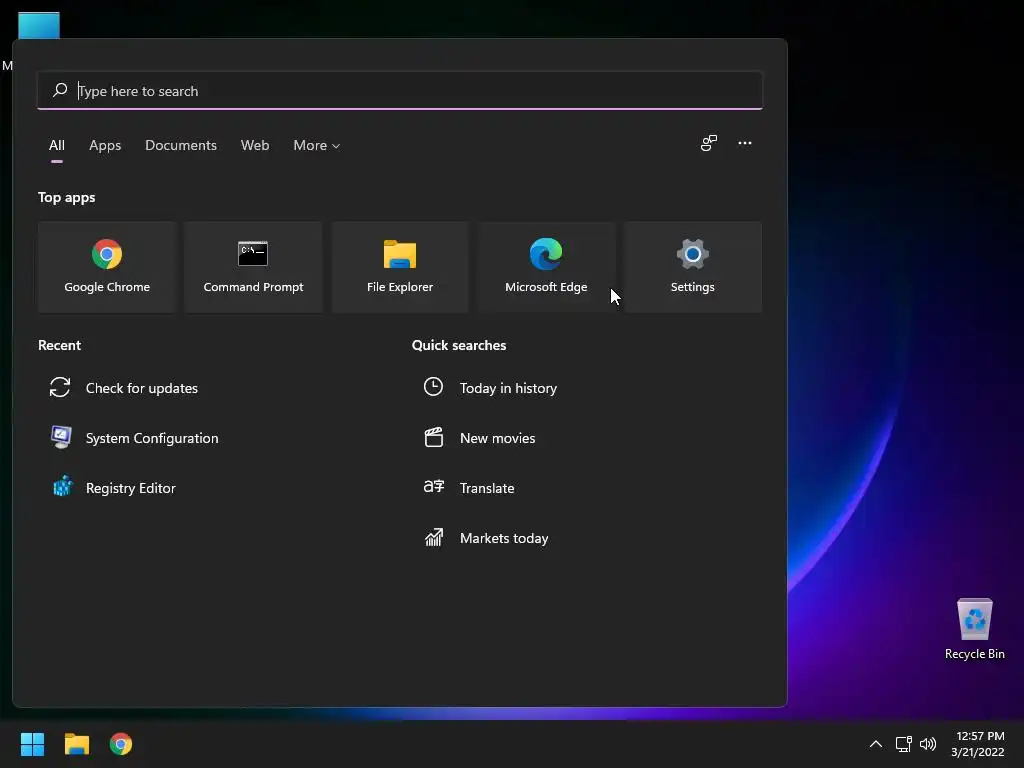Open recent System Configuration

(x=135, y=438)
